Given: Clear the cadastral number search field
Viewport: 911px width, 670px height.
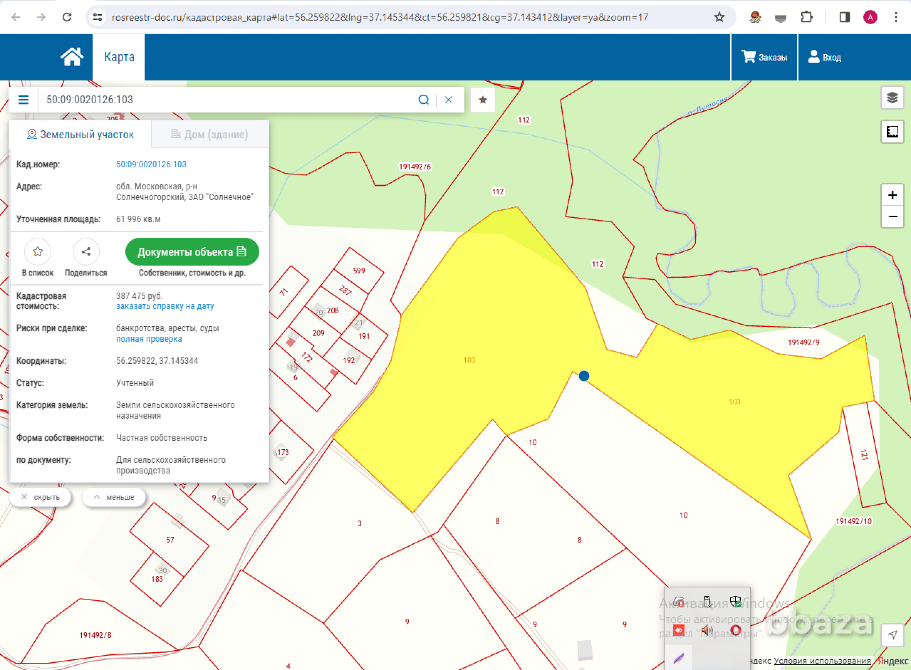Looking at the screenshot, I should coord(449,100).
